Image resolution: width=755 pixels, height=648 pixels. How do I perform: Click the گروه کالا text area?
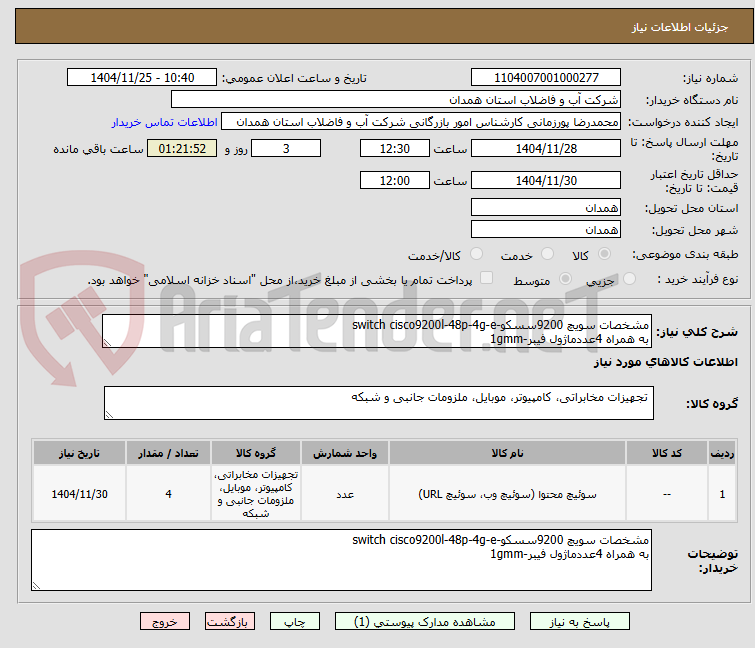click(x=379, y=403)
